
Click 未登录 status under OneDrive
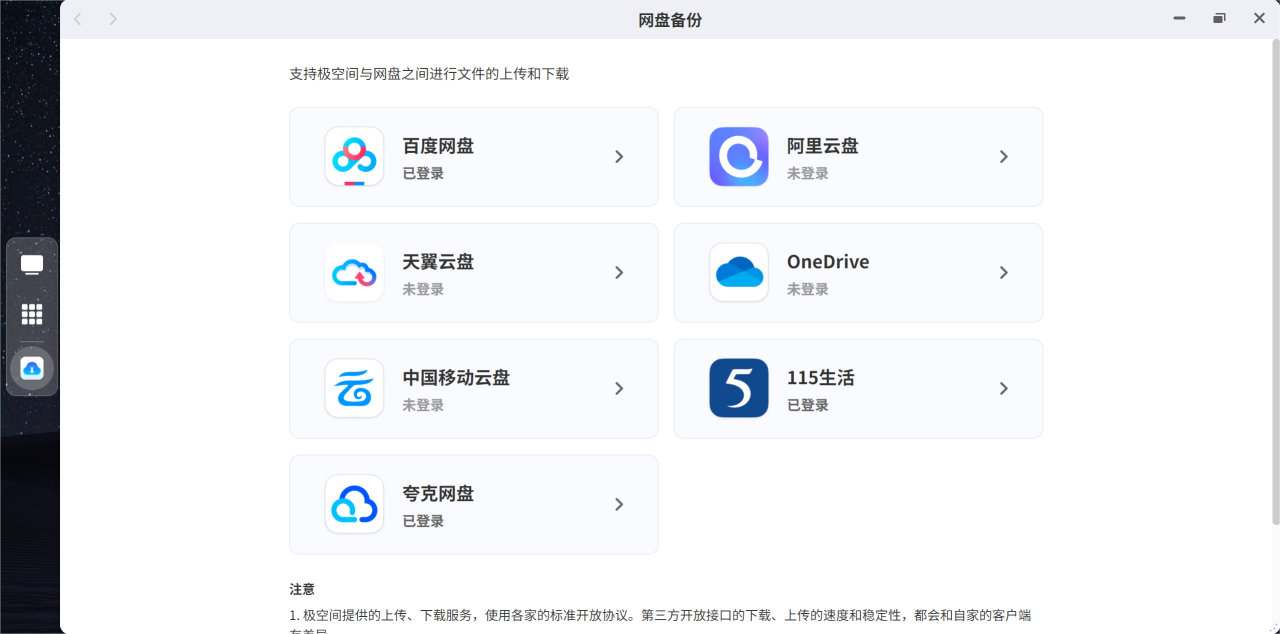808,289
